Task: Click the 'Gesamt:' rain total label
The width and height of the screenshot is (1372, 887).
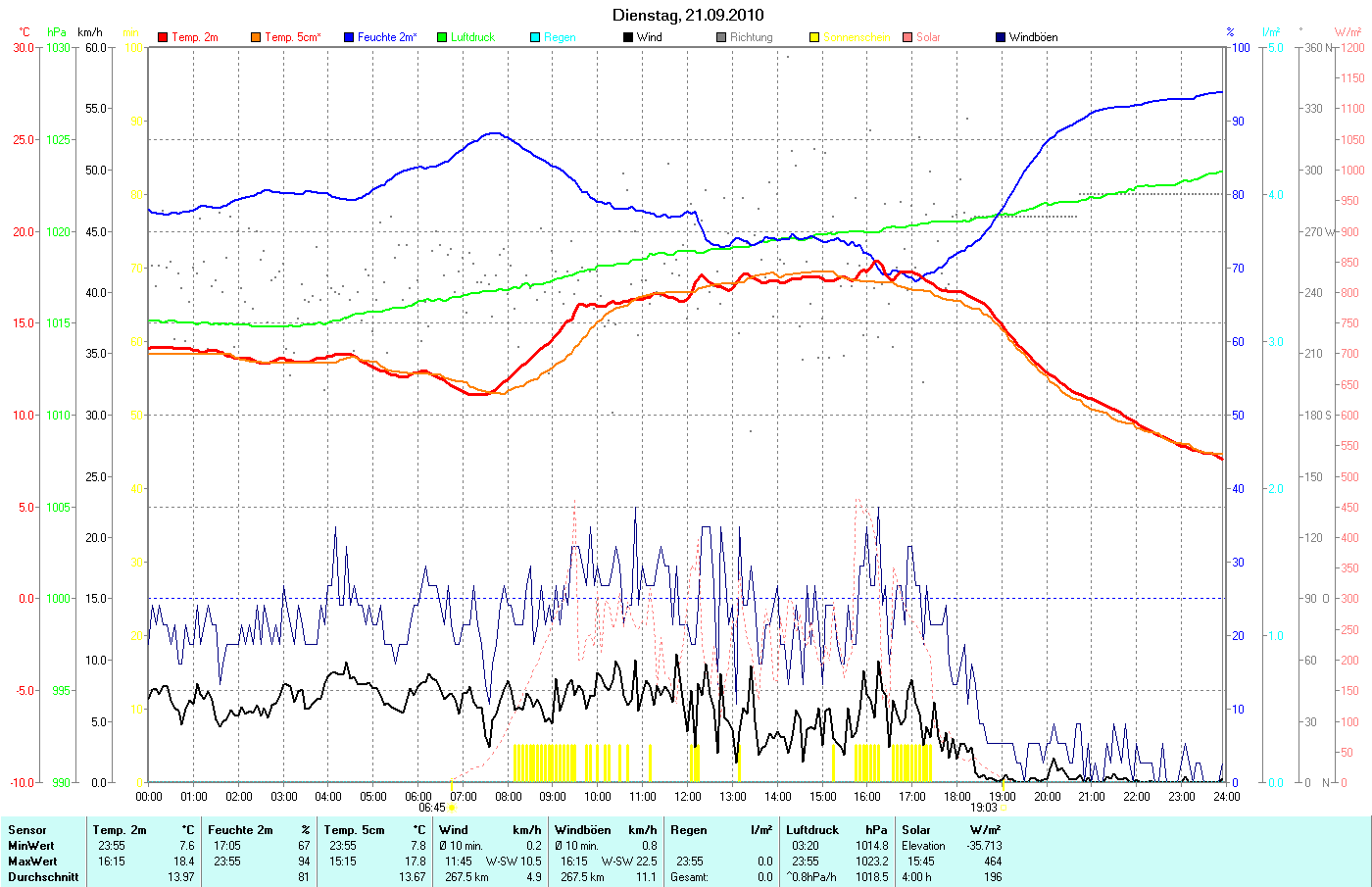Action: 689,877
